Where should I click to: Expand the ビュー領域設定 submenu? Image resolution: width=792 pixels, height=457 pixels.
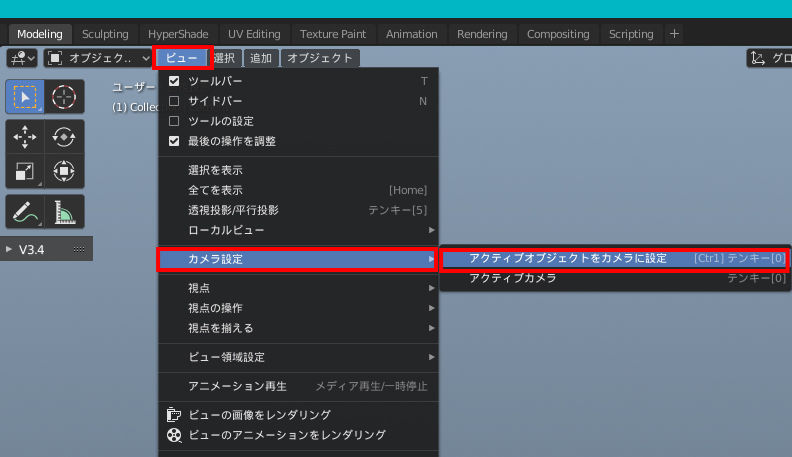tap(298, 357)
